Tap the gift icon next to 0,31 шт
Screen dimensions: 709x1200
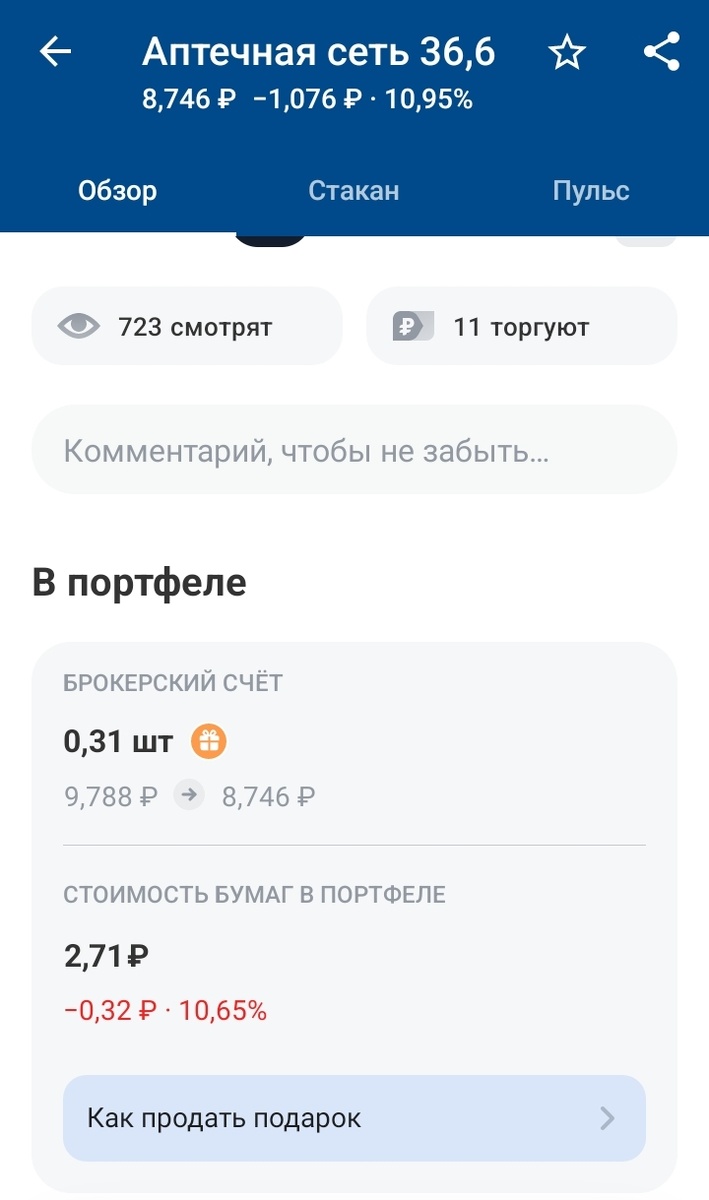click(208, 740)
